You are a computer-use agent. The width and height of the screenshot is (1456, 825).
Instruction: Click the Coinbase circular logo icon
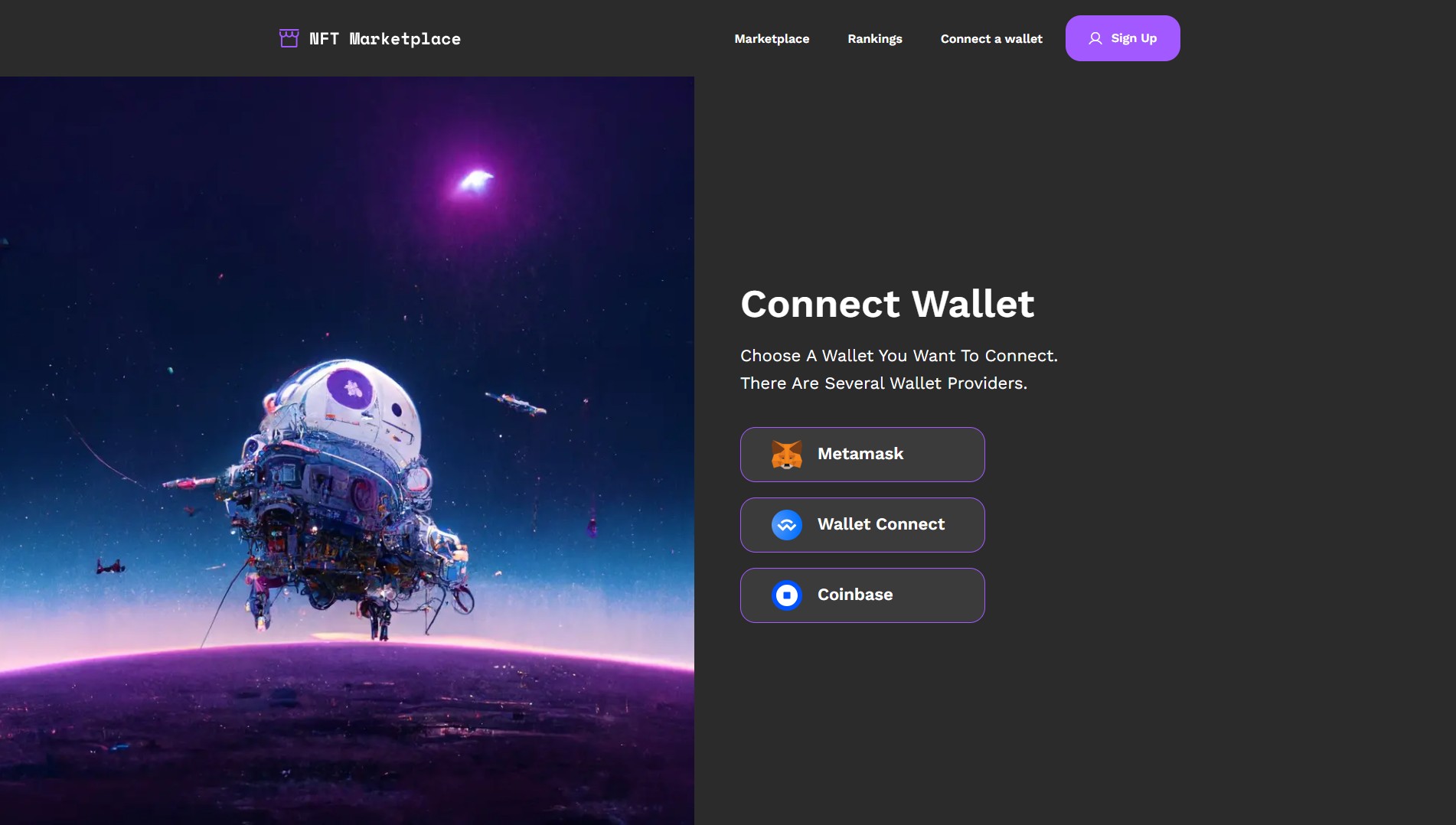786,595
